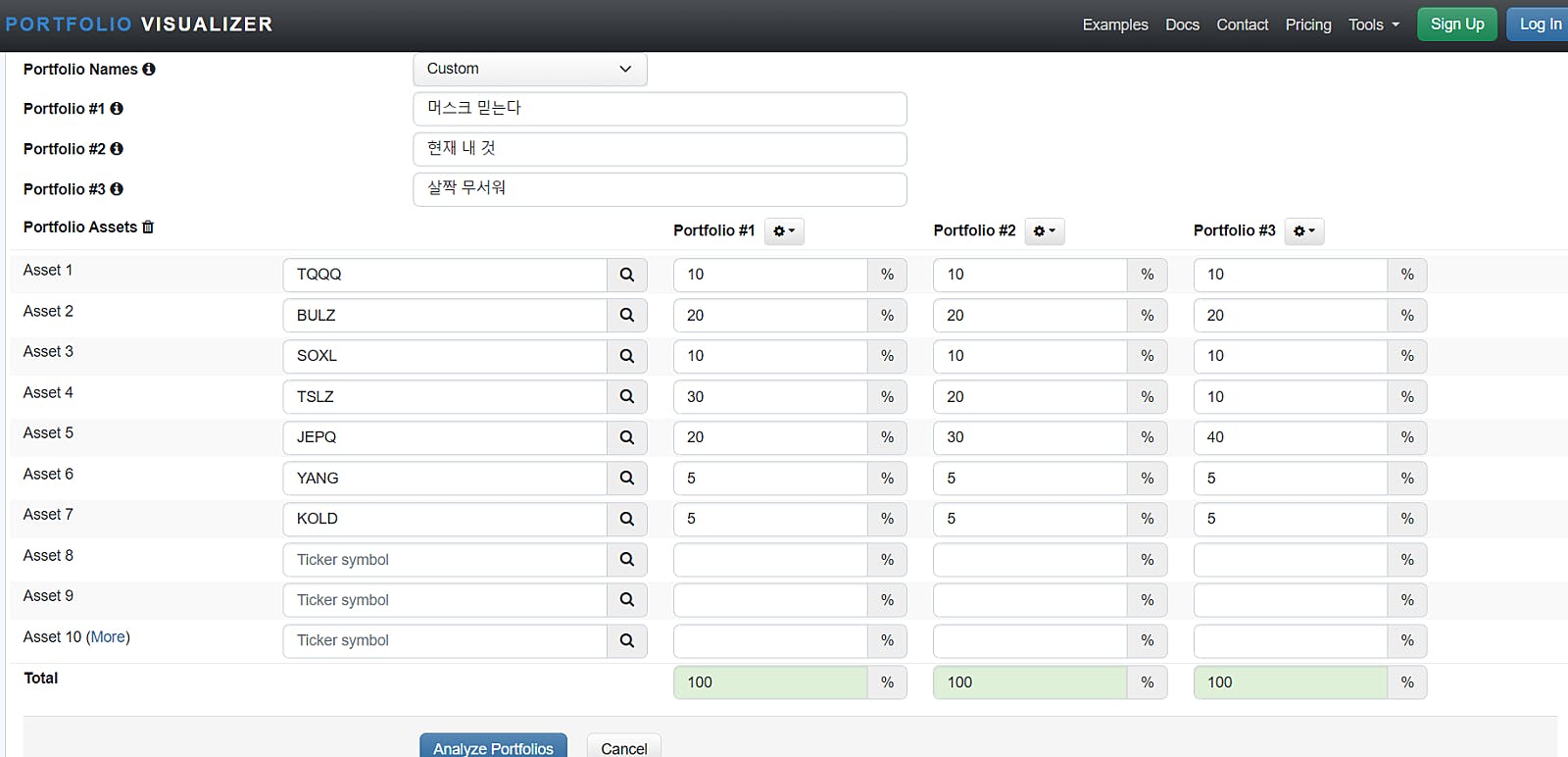Click BULZ allocation field in Portfolio #2
The height and width of the screenshot is (757, 1568).
1030,316
